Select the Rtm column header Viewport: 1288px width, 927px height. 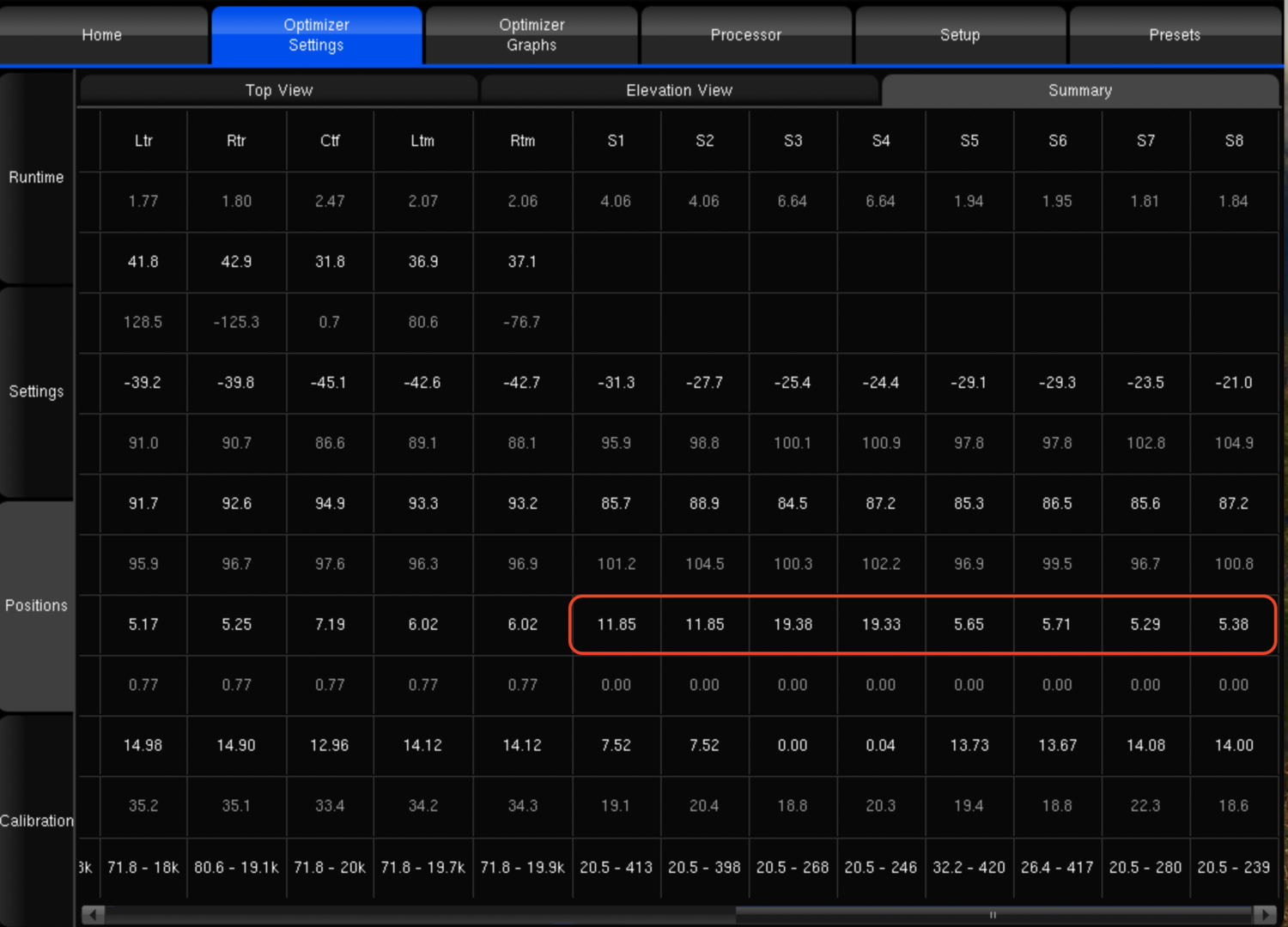pos(522,141)
